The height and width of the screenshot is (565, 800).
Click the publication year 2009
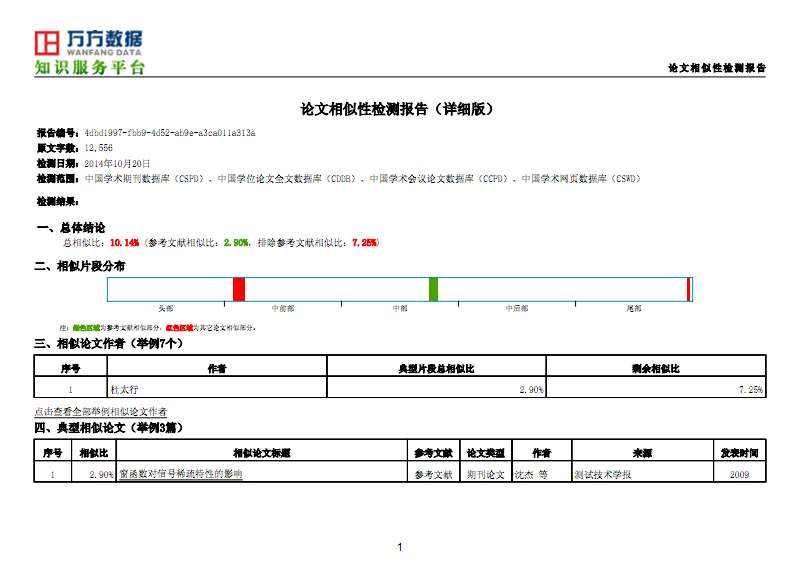click(x=739, y=475)
